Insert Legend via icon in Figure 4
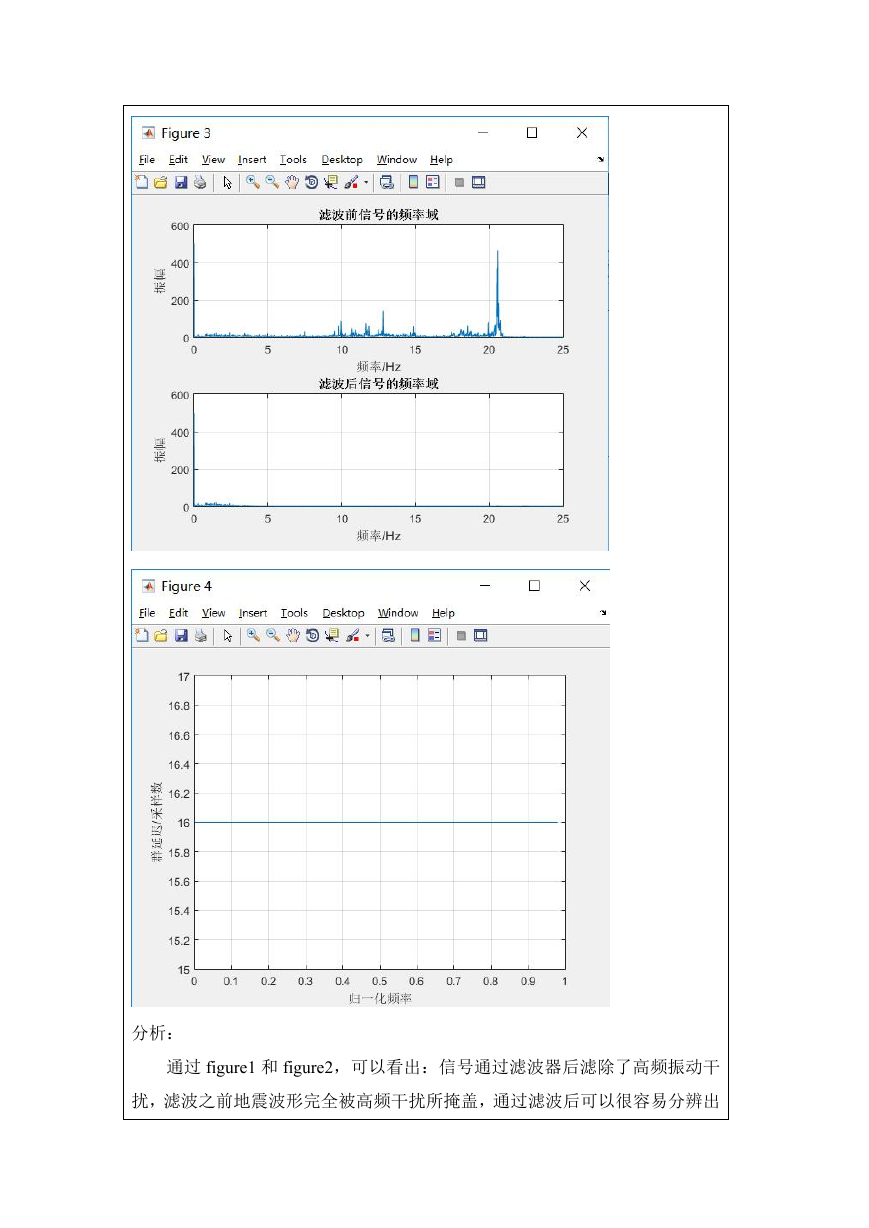Viewport: 869px width, 1228px height. pyautogui.click(x=434, y=635)
